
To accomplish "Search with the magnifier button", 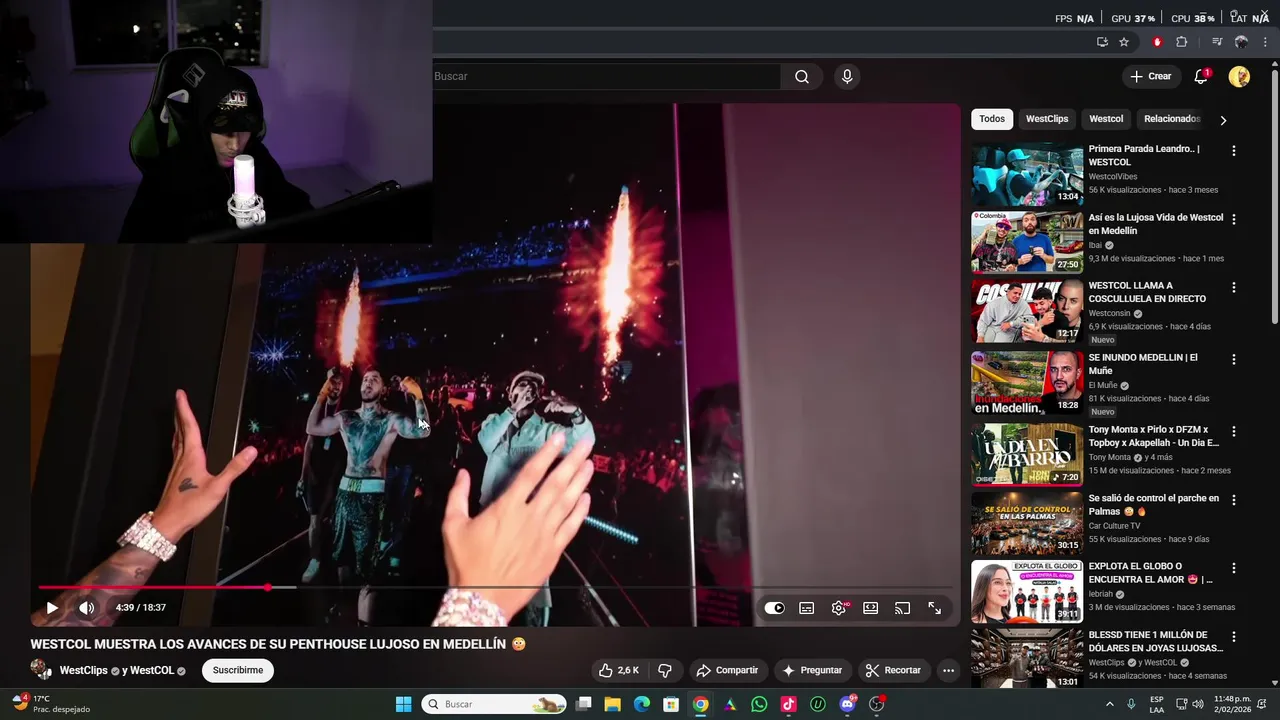I will pyautogui.click(x=802, y=77).
